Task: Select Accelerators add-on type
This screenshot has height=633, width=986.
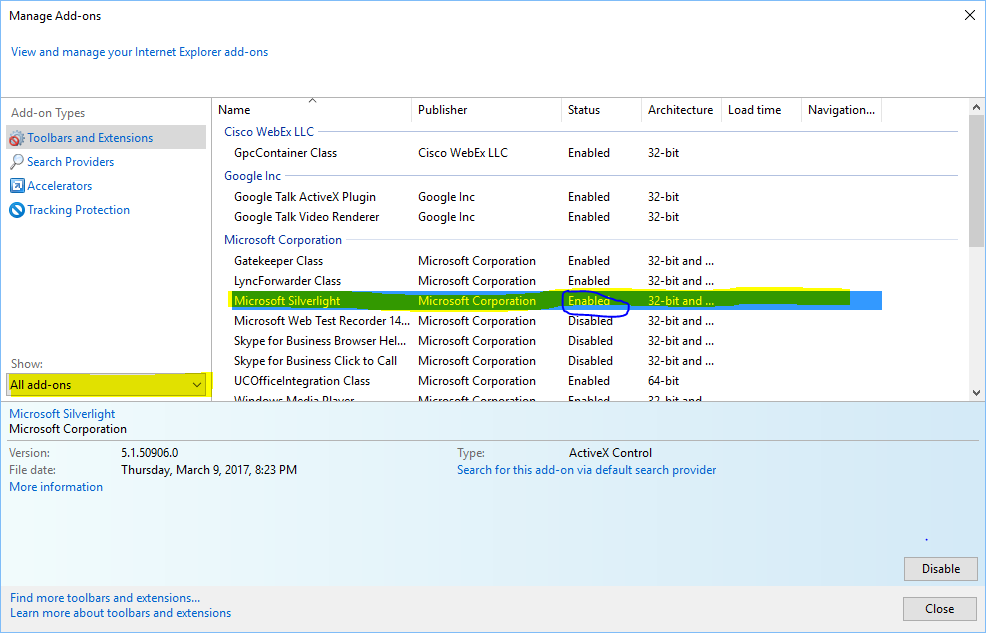Action: (x=60, y=185)
